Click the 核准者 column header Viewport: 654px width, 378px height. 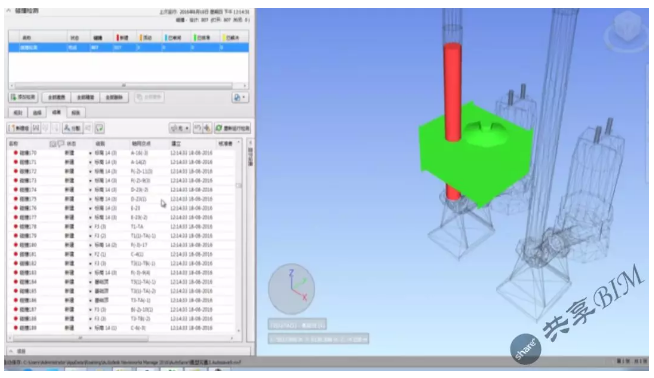(x=225, y=144)
